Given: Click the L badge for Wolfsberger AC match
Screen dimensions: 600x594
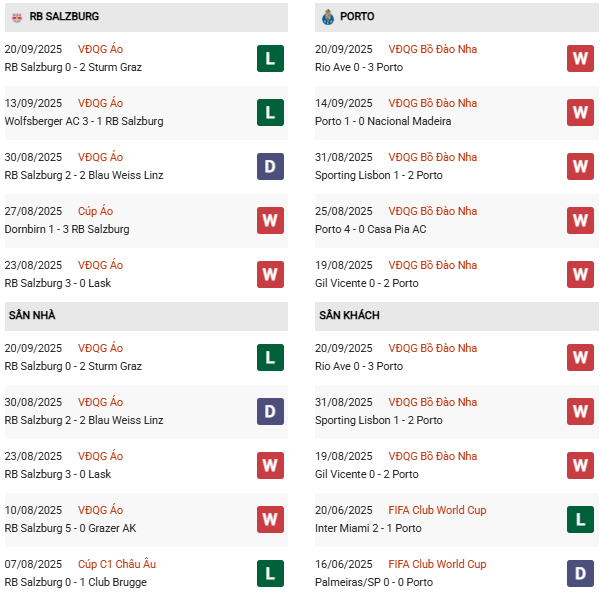Looking at the screenshot, I should (270, 112).
